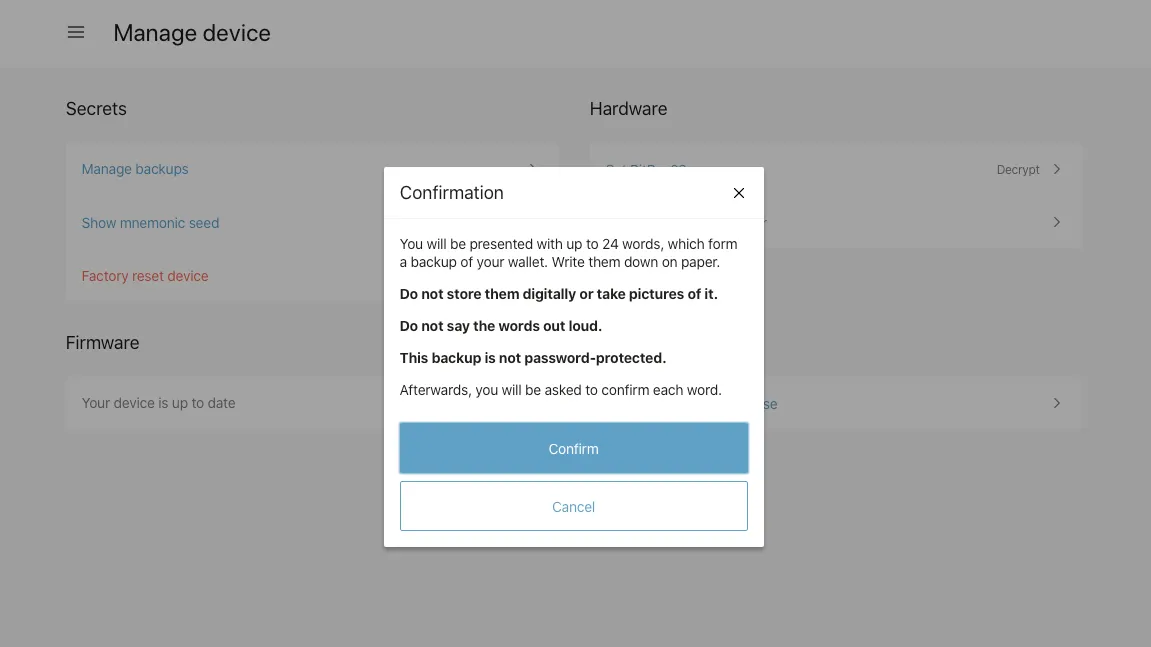This screenshot has width=1151, height=647.
Task: Click the "This backup is not password-protected" warning
Action: (533, 358)
